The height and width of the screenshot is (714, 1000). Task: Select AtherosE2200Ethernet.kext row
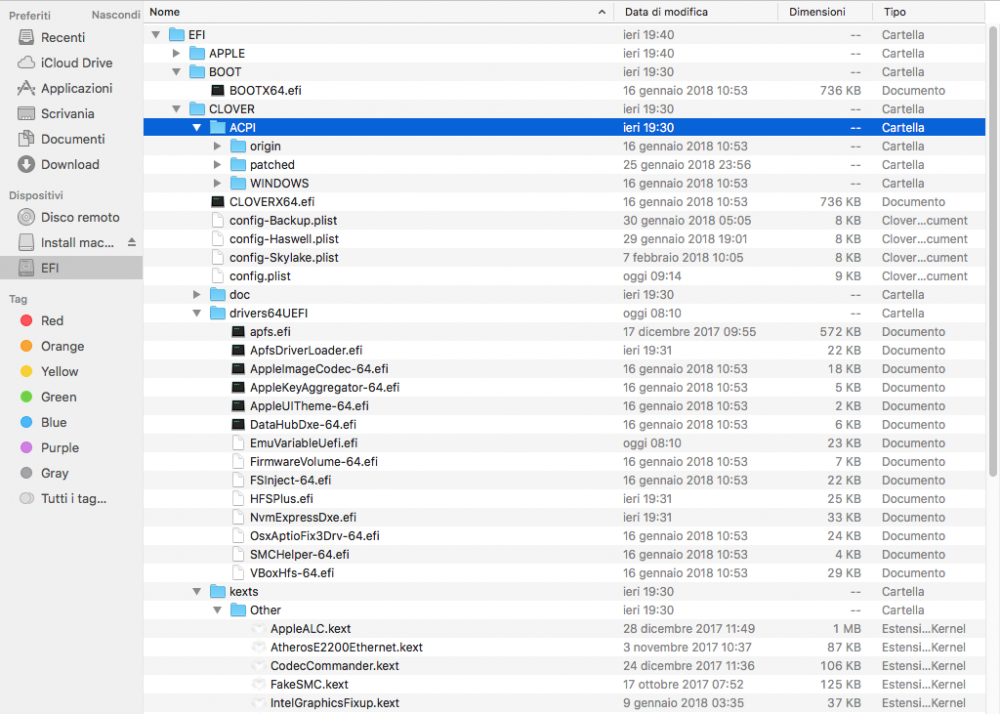(x=564, y=647)
